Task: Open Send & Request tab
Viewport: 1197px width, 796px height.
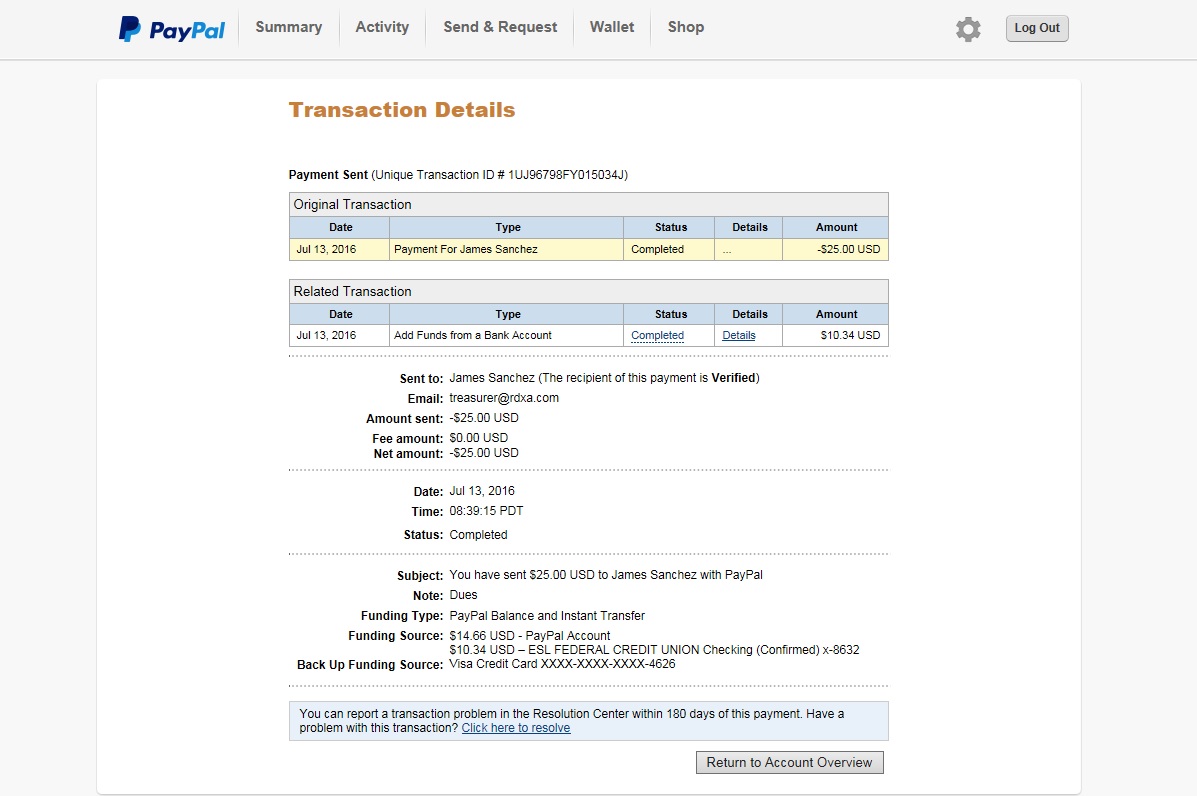Action: [500, 27]
